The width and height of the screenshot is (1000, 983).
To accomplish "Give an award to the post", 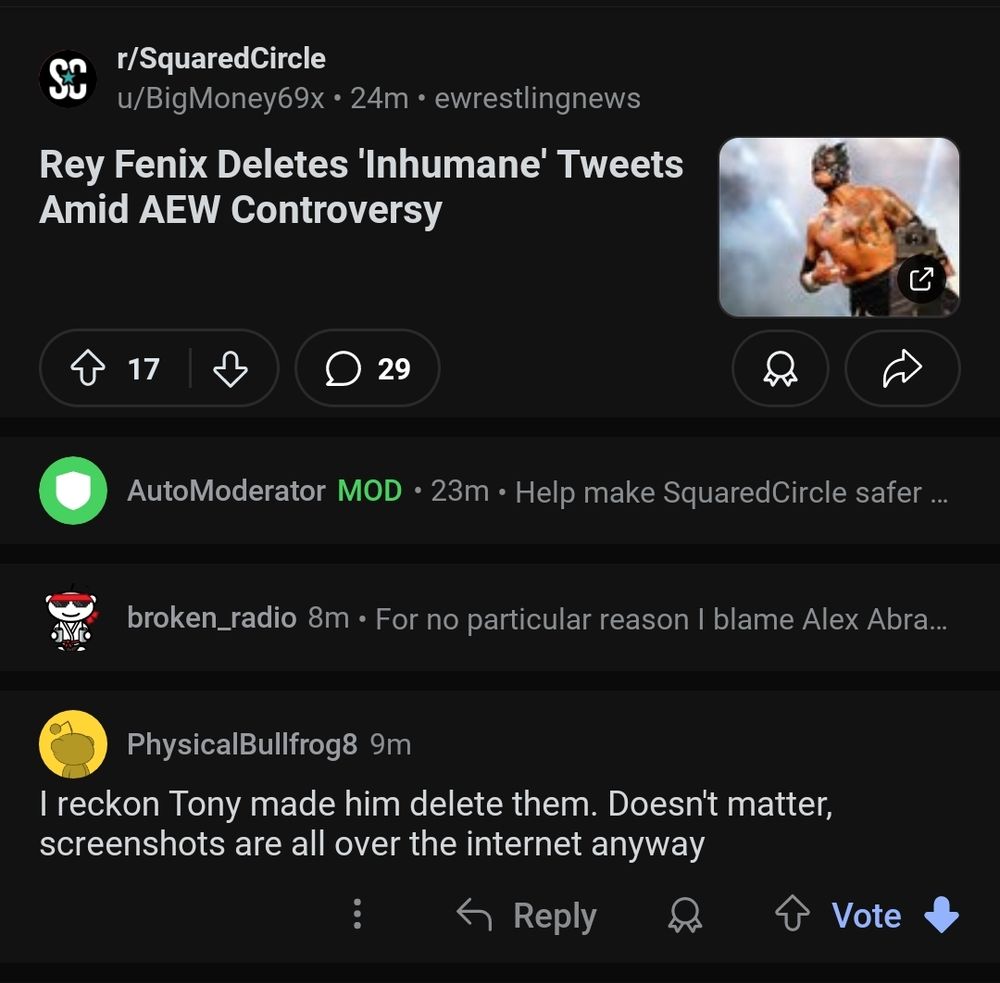I will [x=780, y=369].
